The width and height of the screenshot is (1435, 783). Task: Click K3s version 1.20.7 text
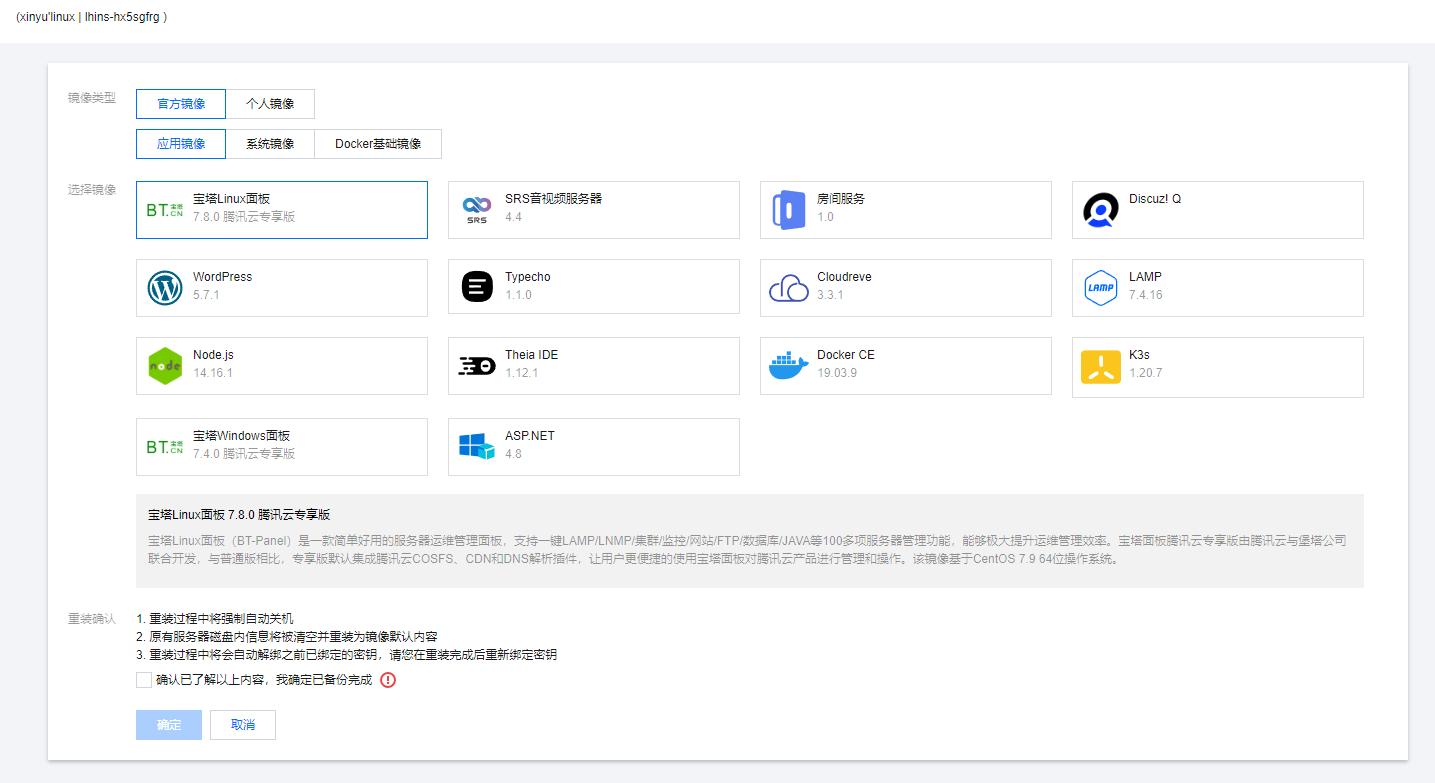[x=1146, y=373]
